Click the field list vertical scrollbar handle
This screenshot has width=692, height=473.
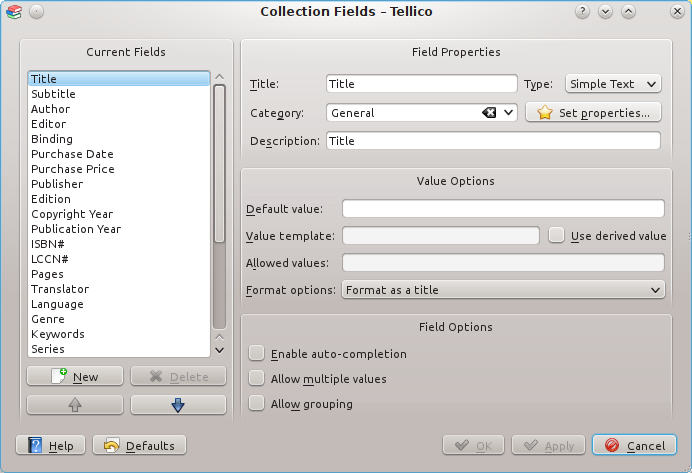(x=219, y=164)
